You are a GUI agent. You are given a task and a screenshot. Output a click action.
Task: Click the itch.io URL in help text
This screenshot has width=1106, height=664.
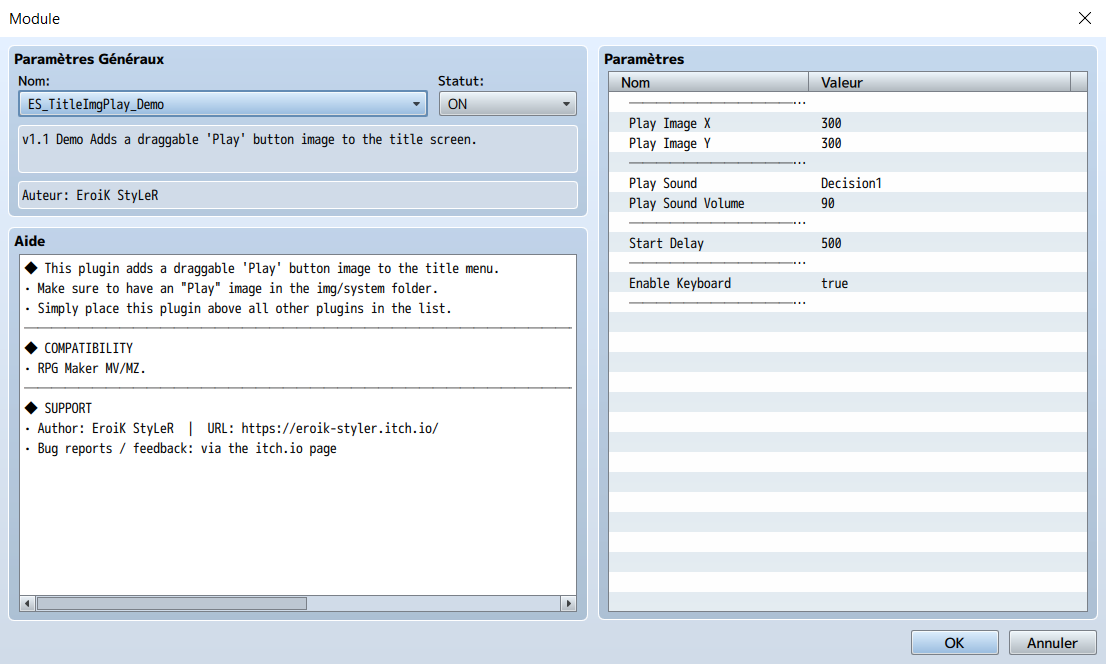click(x=340, y=428)
